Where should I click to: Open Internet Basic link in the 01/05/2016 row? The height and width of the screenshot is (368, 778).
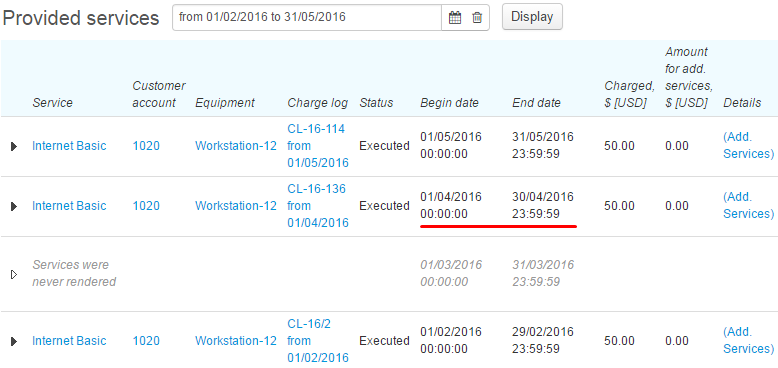click(x=69, y=146)
